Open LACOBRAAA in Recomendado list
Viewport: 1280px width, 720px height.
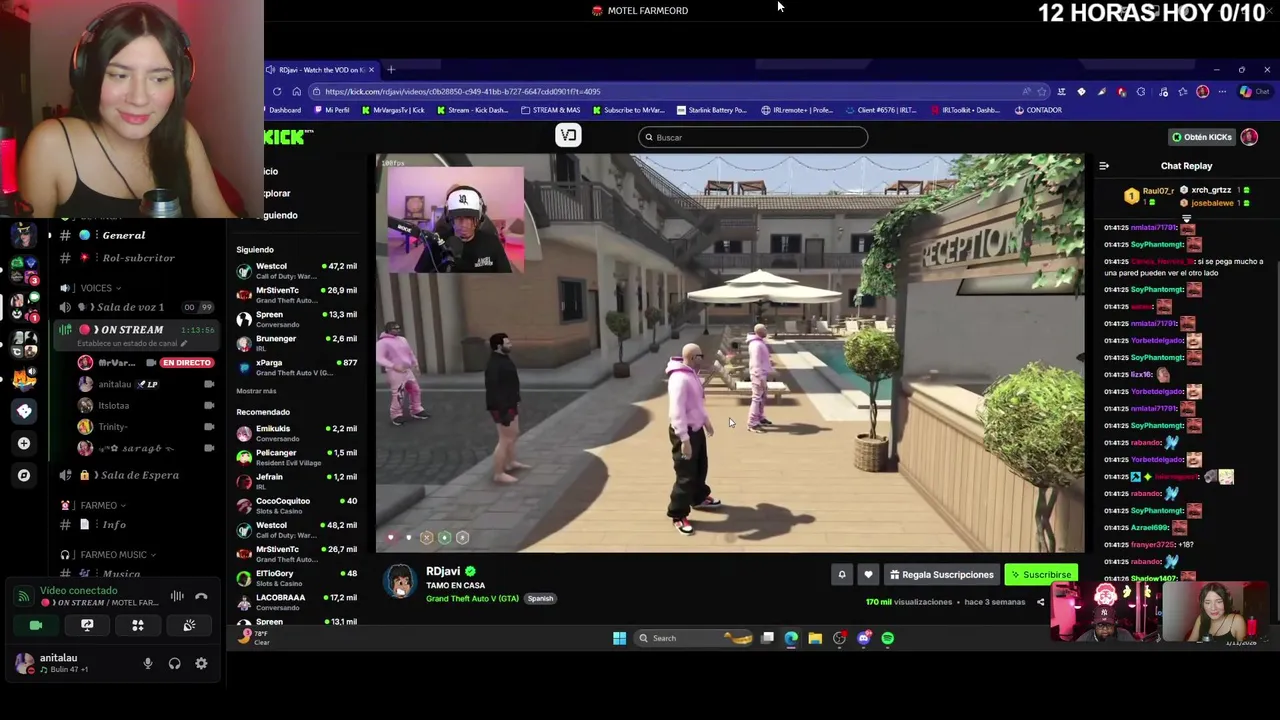[297, 601]
